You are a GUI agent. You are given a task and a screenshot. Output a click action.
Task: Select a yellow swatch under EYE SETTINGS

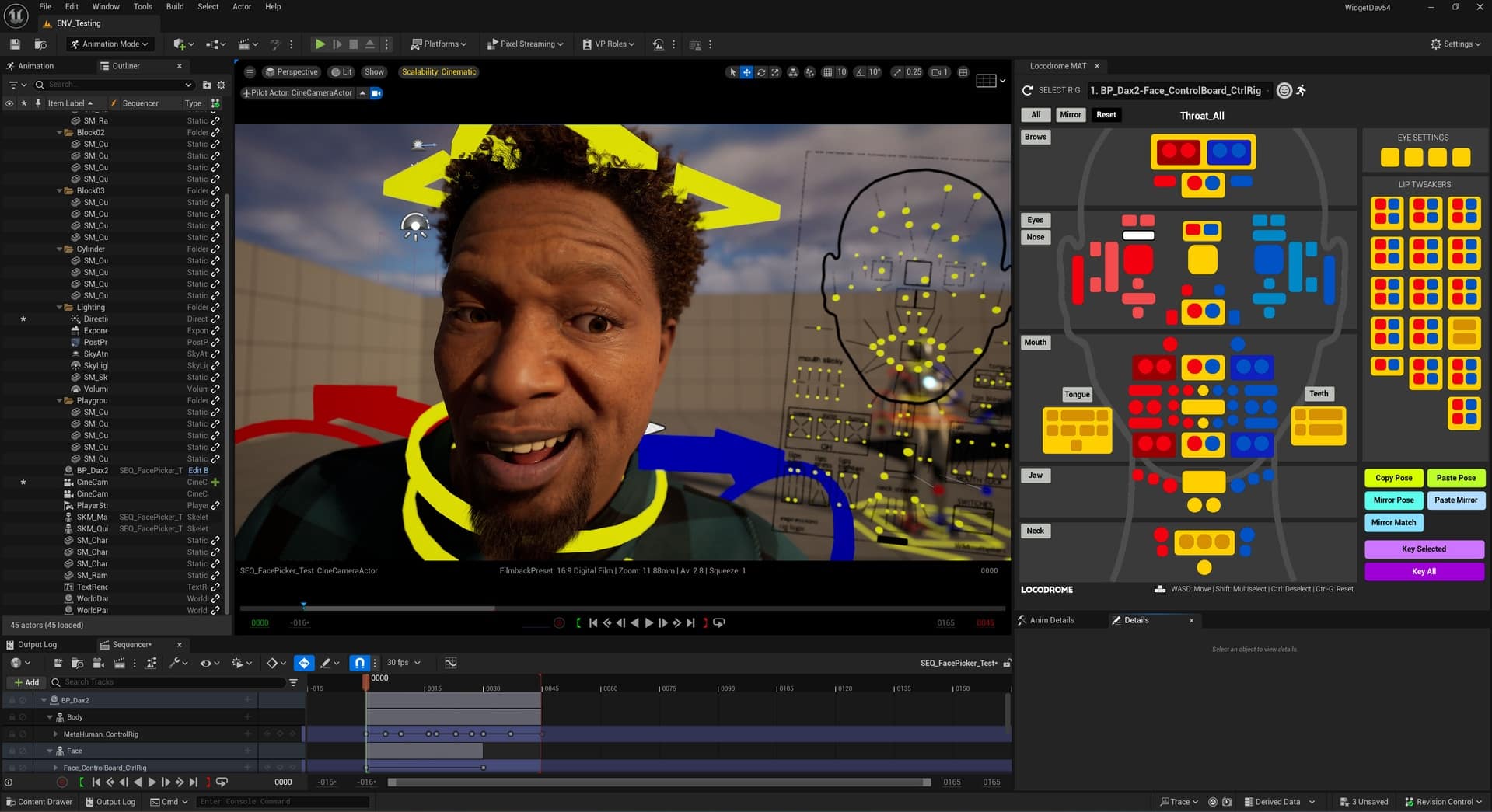coord(1389,157)
